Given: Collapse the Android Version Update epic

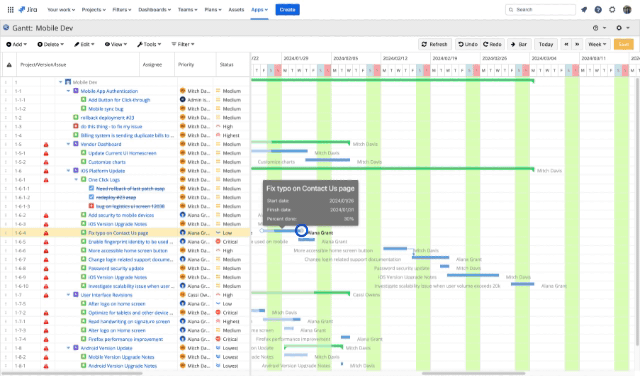Looking at the screenshot, I should (x=69, y=348).
